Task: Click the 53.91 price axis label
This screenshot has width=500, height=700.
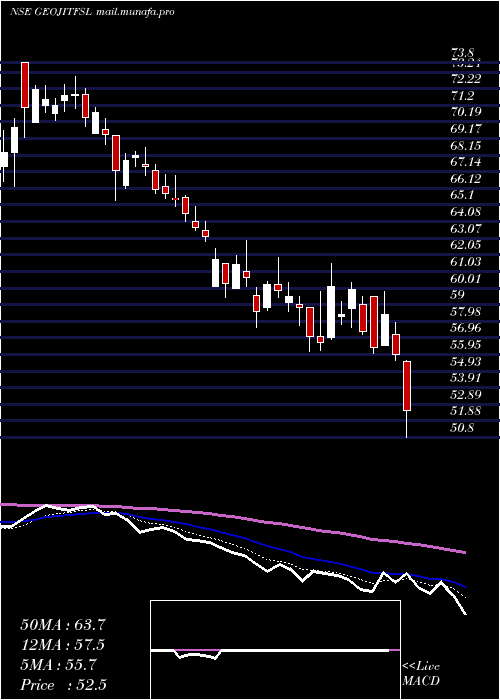Action: click(x=466, y=378)
